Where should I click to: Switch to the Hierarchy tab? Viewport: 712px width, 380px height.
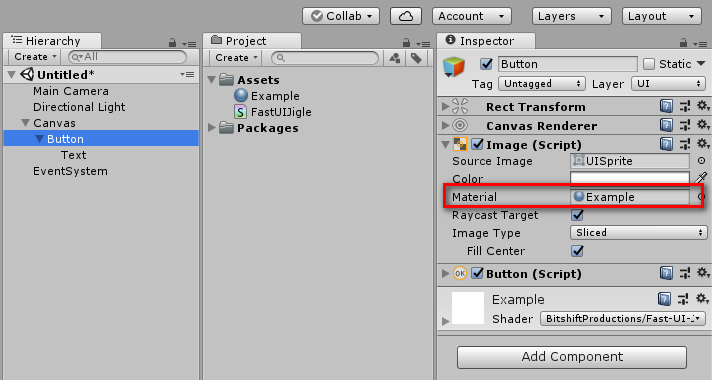tap(52, 41)
